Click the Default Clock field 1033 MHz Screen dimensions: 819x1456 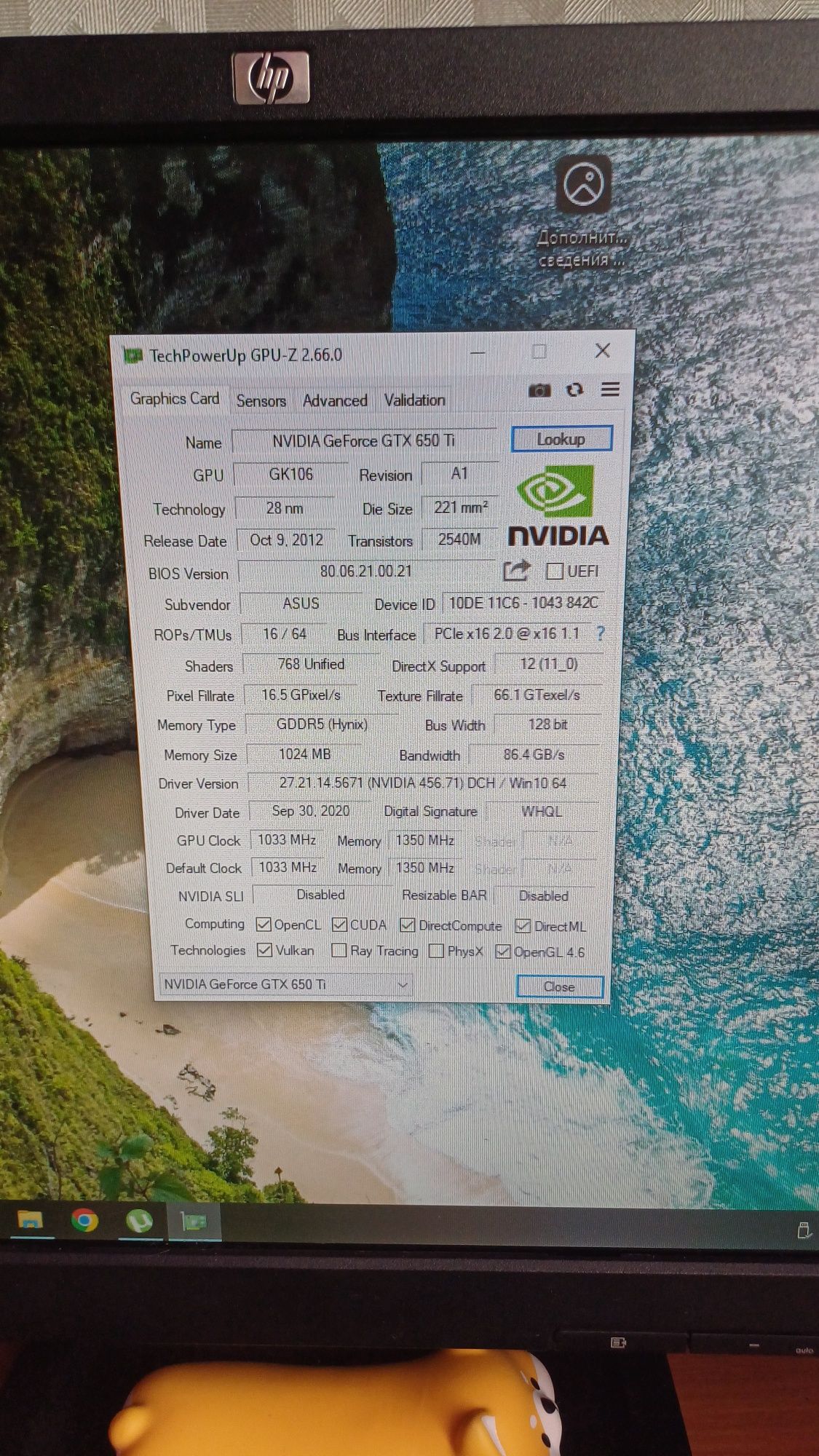click(x=287, y=868)
